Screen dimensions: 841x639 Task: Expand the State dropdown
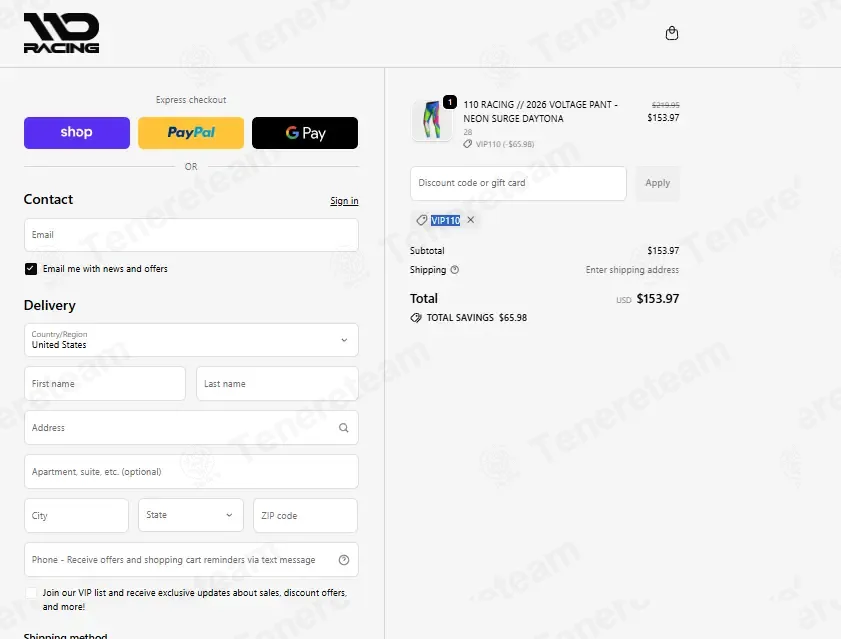coord(191,515)
